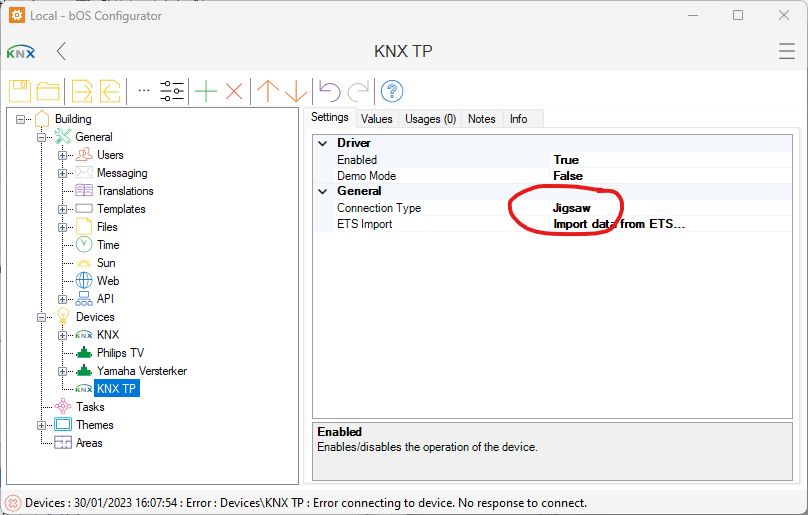Collapse the Driver property section
Screen dimensions: 808x515
click(322, 143)
